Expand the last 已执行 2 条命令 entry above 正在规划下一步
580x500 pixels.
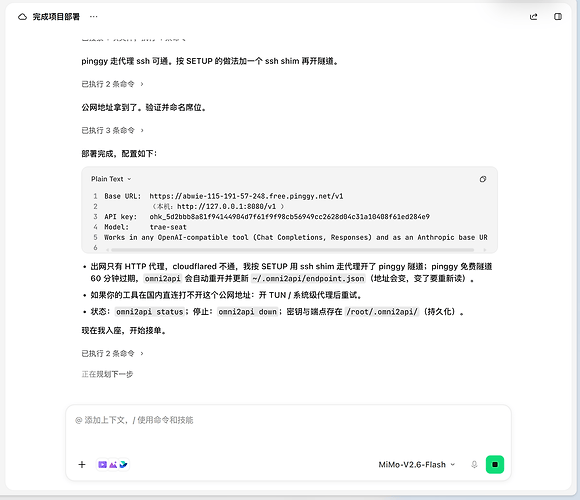click(112, 354)
